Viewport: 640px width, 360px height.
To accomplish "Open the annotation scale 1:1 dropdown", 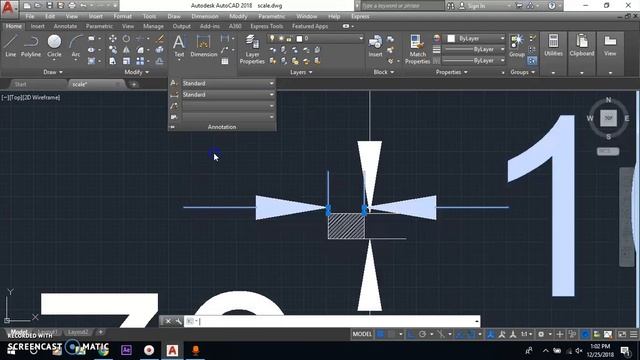I will click(x=527, y=334).
